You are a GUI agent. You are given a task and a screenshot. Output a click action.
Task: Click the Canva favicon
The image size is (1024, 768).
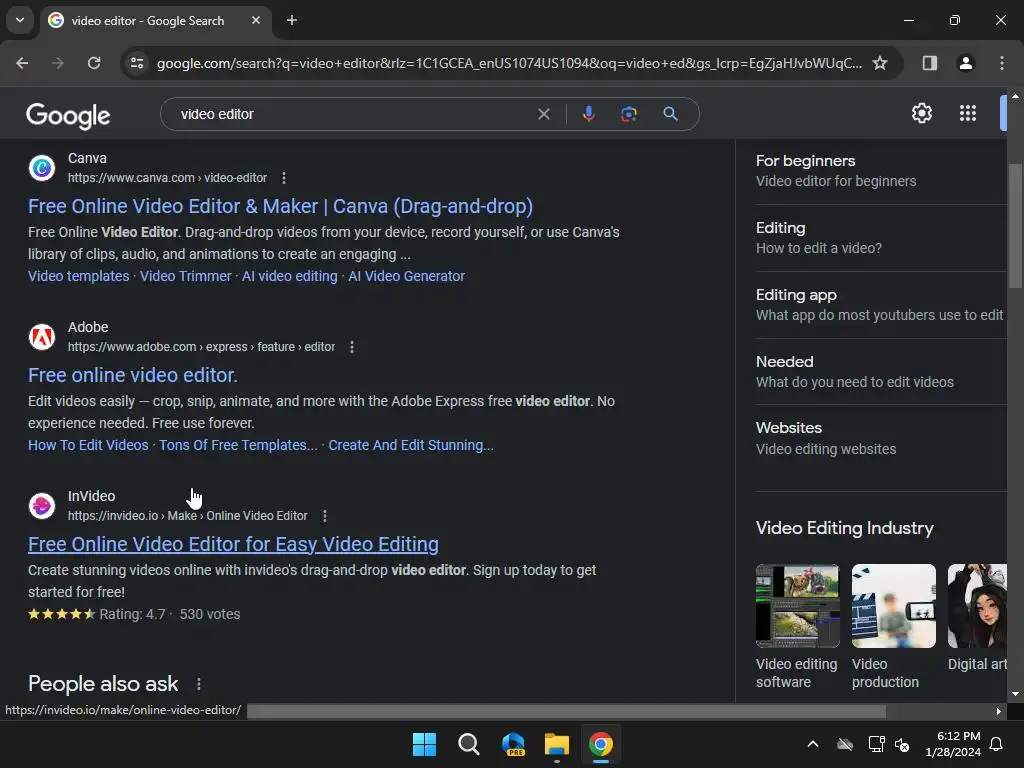[x=42, y=168]
